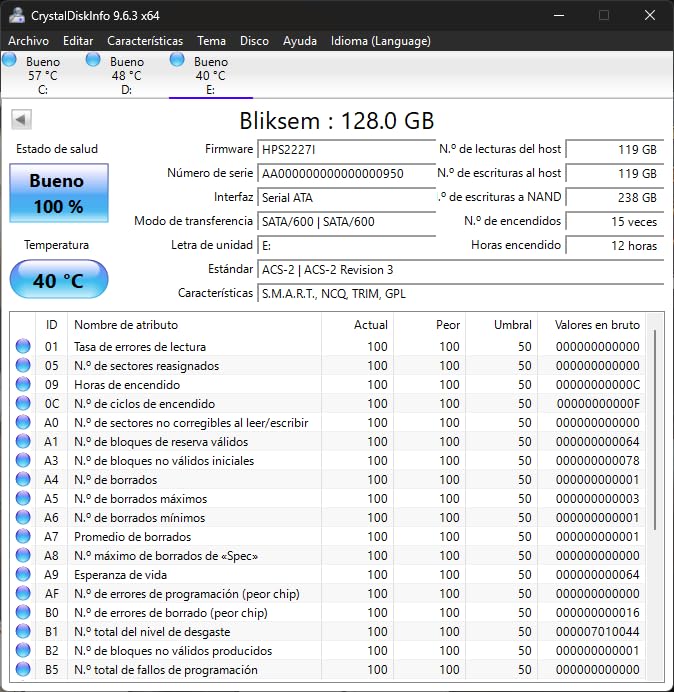The height and width of the screenshot is (692, 674).
Task: Click the Bliksem : 128.0 GB disk title
Action: click(337, 120)
